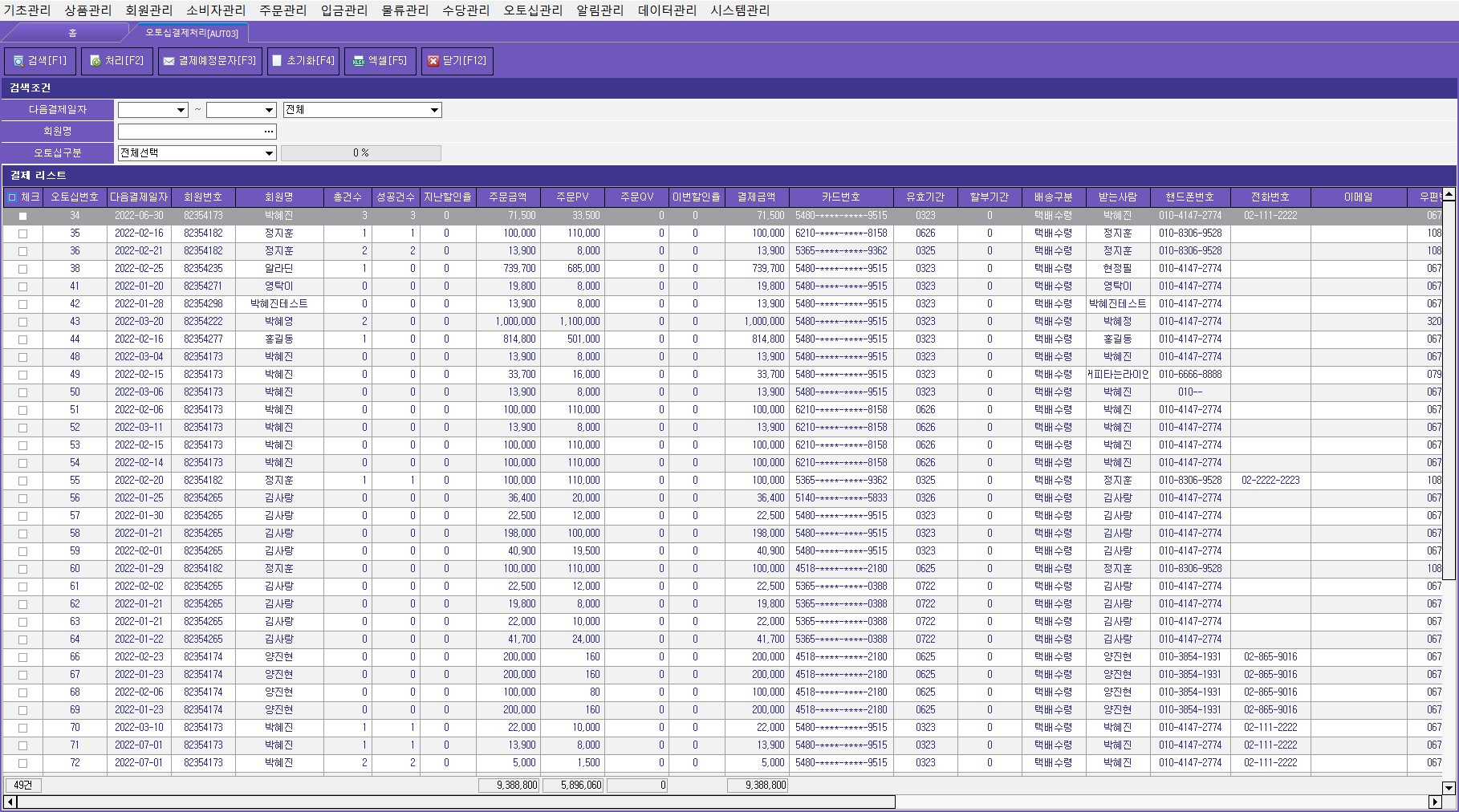Click the 02-2222-2223 전화번호 cell
Image resolution: width=1459 pixels, height=812 pixels.
1270,481
